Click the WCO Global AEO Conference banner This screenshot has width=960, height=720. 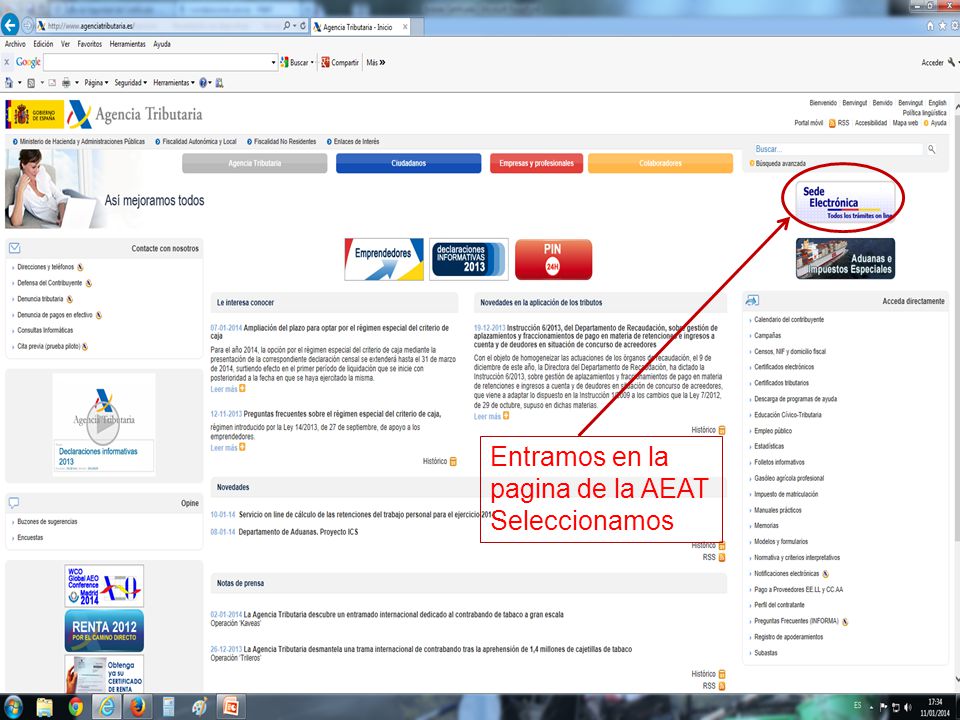point(104,586)
